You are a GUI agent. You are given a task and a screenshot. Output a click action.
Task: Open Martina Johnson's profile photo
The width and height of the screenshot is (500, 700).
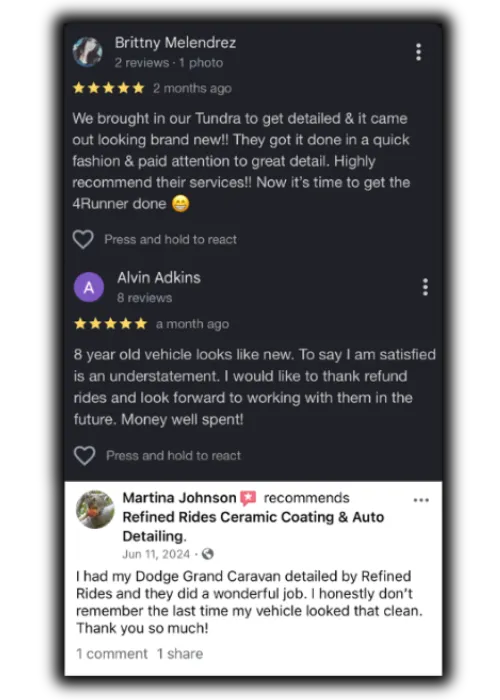click(x=95, y=509)
